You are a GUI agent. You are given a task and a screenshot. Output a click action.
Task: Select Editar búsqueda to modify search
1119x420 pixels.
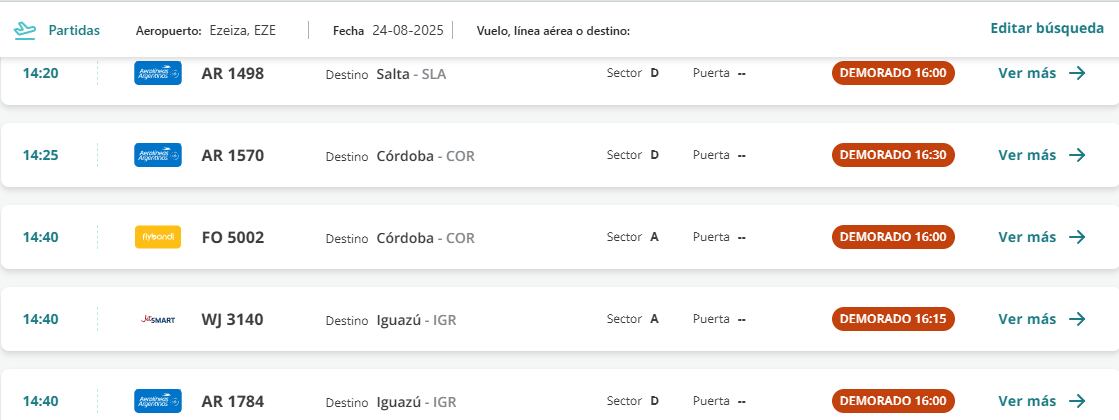pyautogui.click(x=1047, y=28)
